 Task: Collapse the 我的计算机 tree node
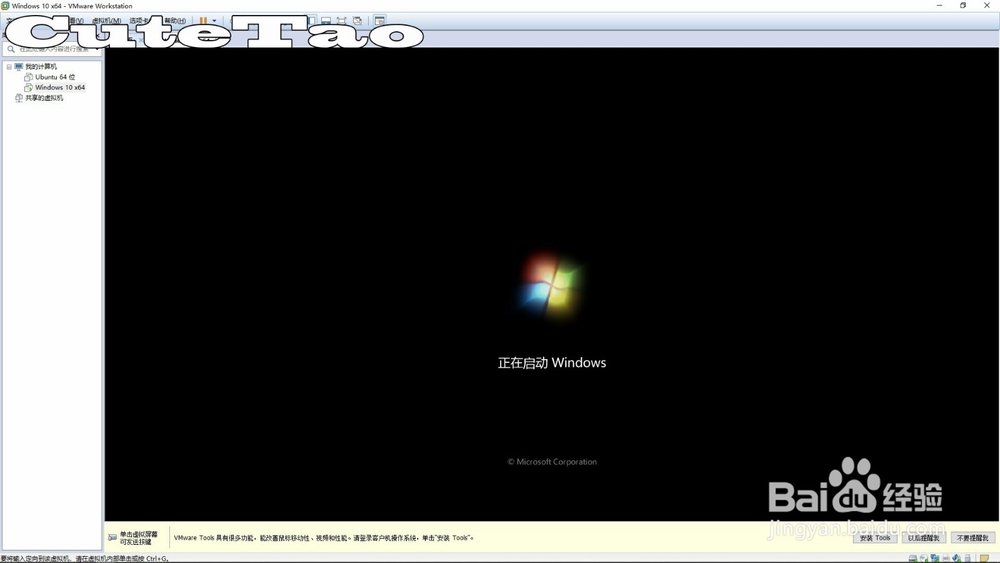[9, 66]
